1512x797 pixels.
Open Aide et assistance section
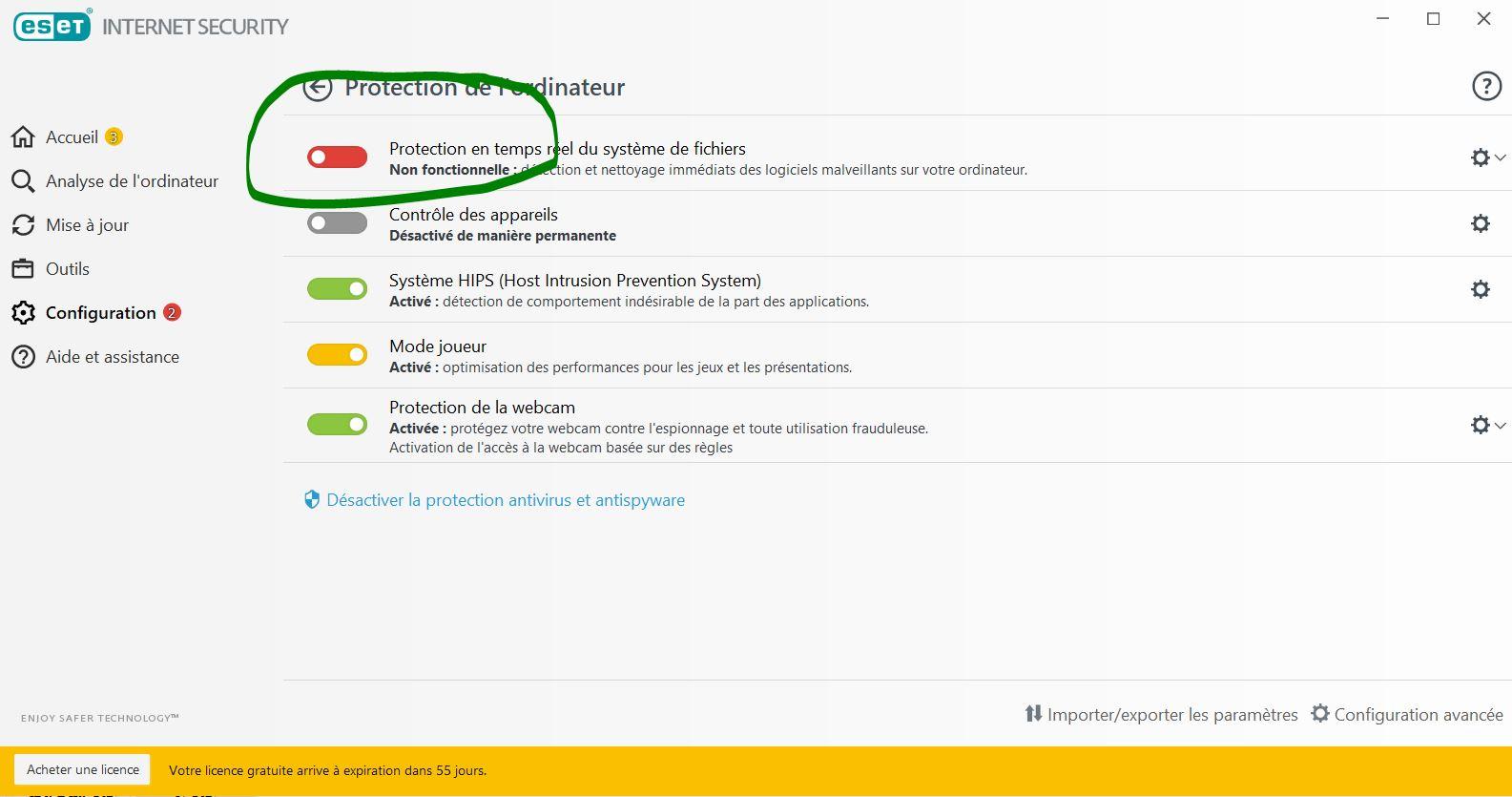pos(113,357)
